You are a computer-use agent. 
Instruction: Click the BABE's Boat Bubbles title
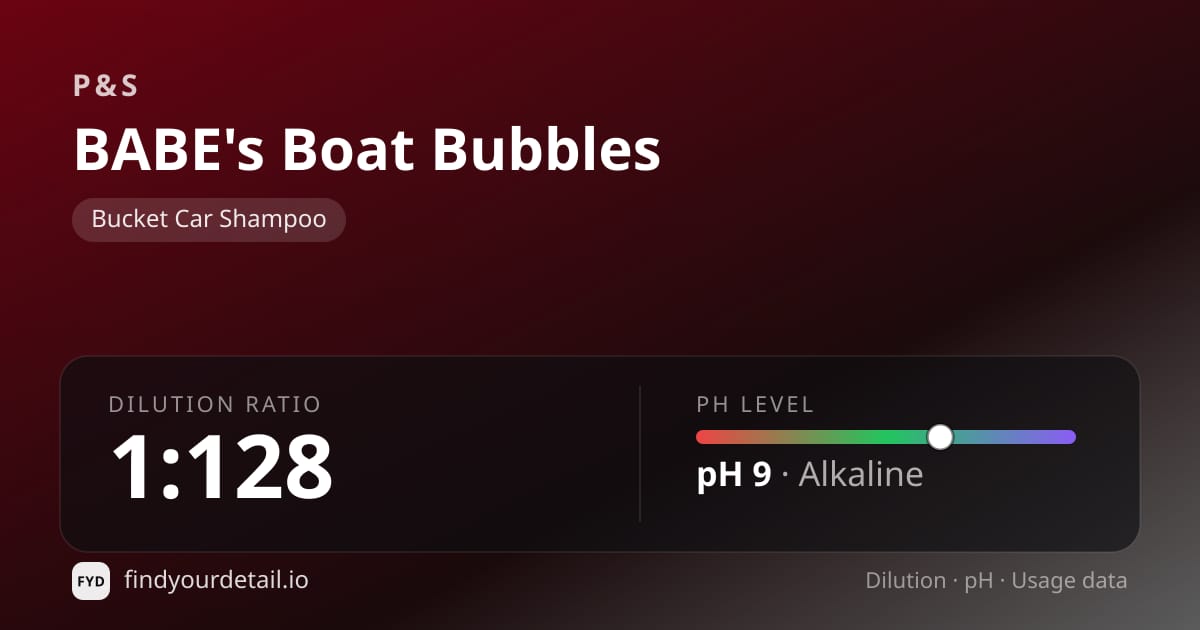[367, 149]
